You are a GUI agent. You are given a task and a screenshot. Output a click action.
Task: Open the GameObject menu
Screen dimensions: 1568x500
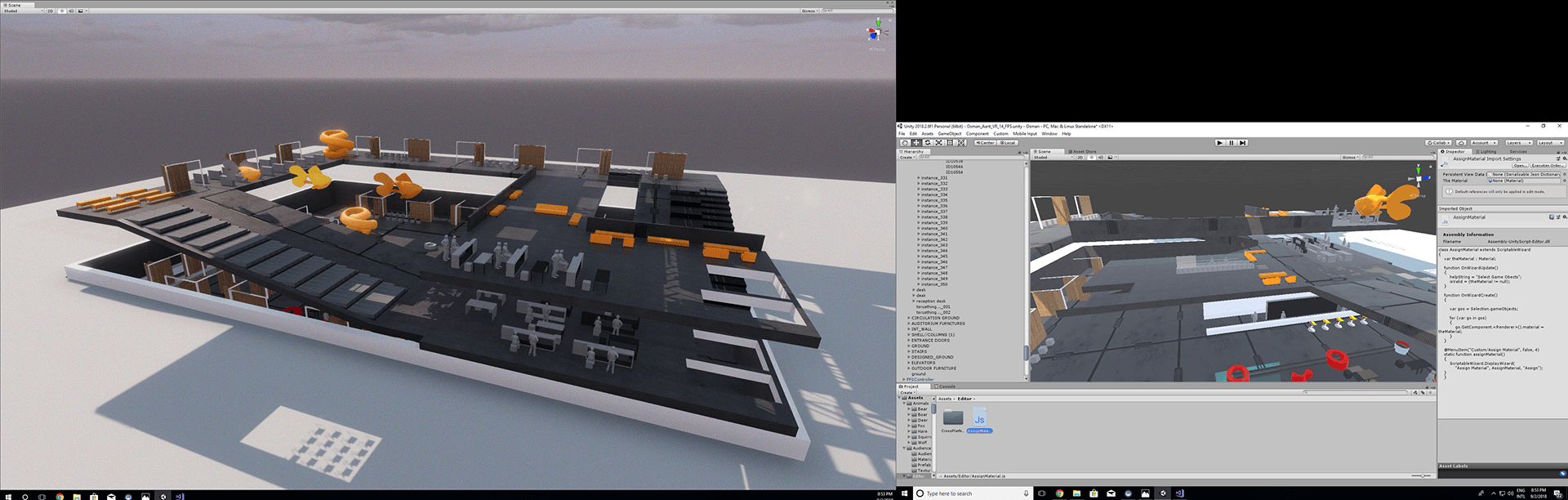coord(949,134)
